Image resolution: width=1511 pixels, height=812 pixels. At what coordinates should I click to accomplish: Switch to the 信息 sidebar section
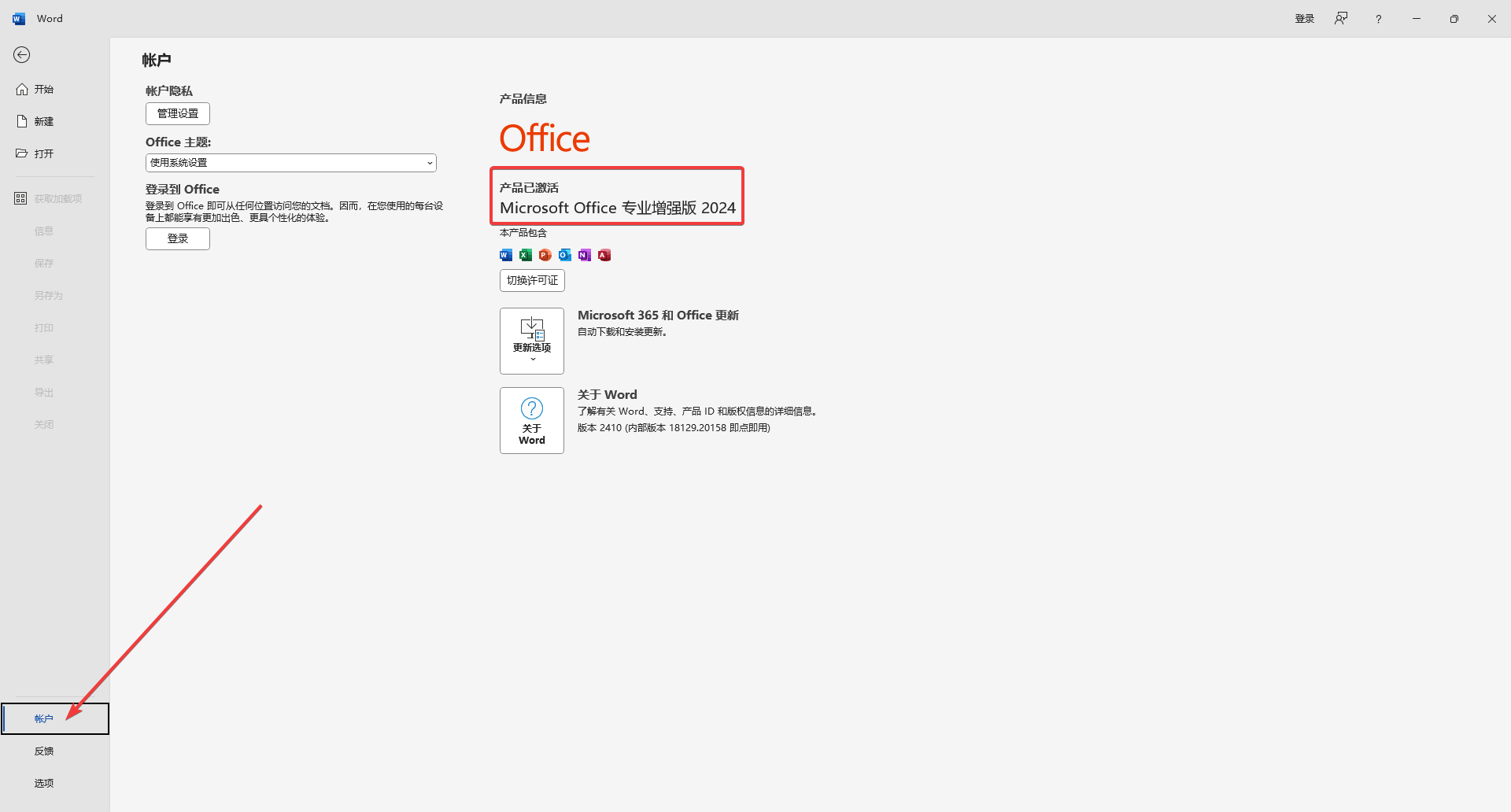pos(44,230)
